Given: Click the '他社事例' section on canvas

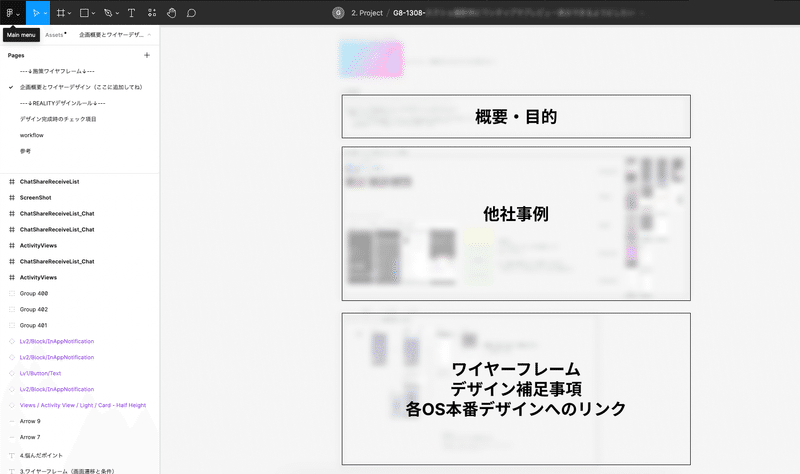Looking at the screenshot, I should pos(516,223).
